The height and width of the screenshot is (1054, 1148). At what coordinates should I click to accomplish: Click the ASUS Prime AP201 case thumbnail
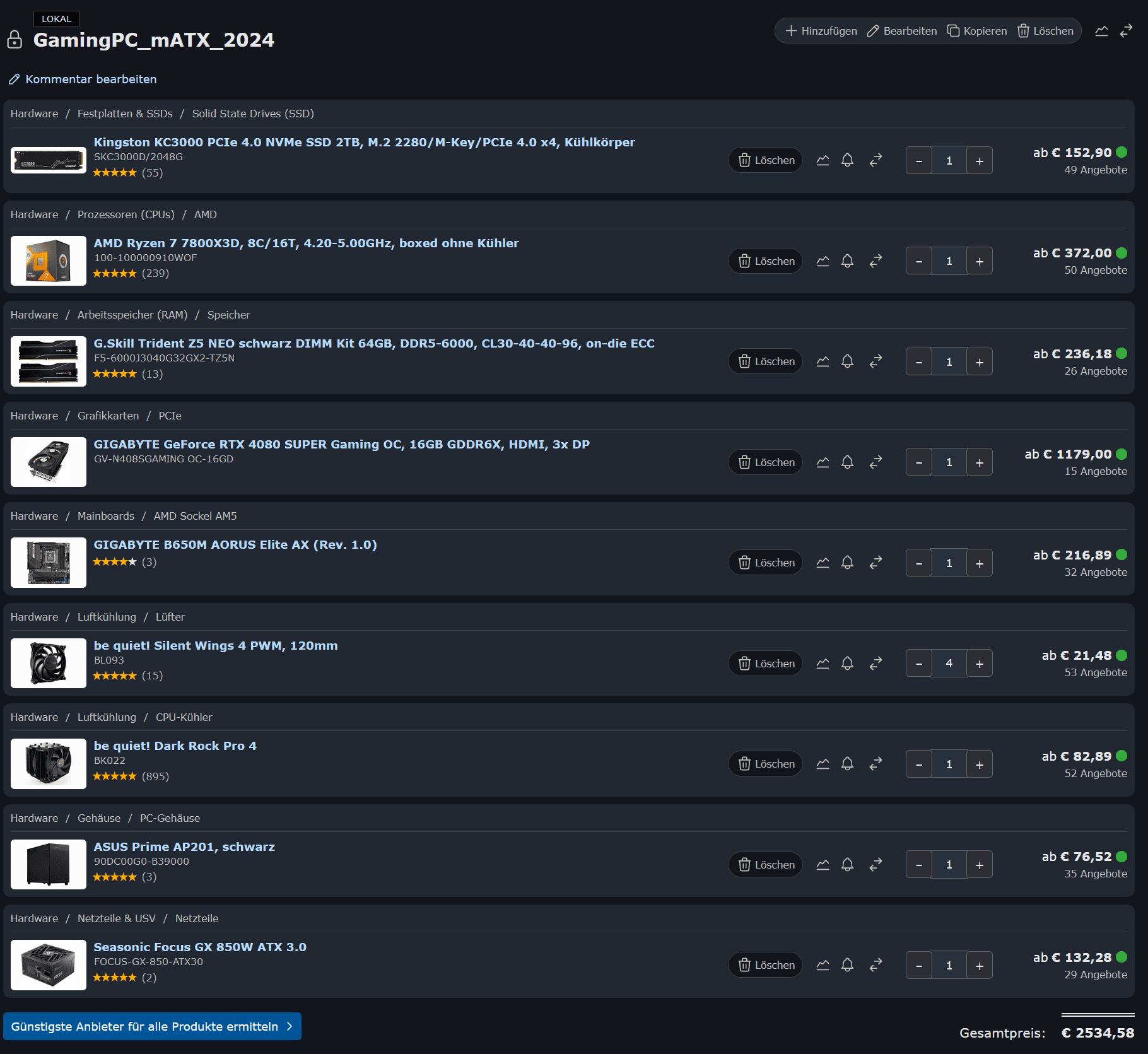click(49, 864)
